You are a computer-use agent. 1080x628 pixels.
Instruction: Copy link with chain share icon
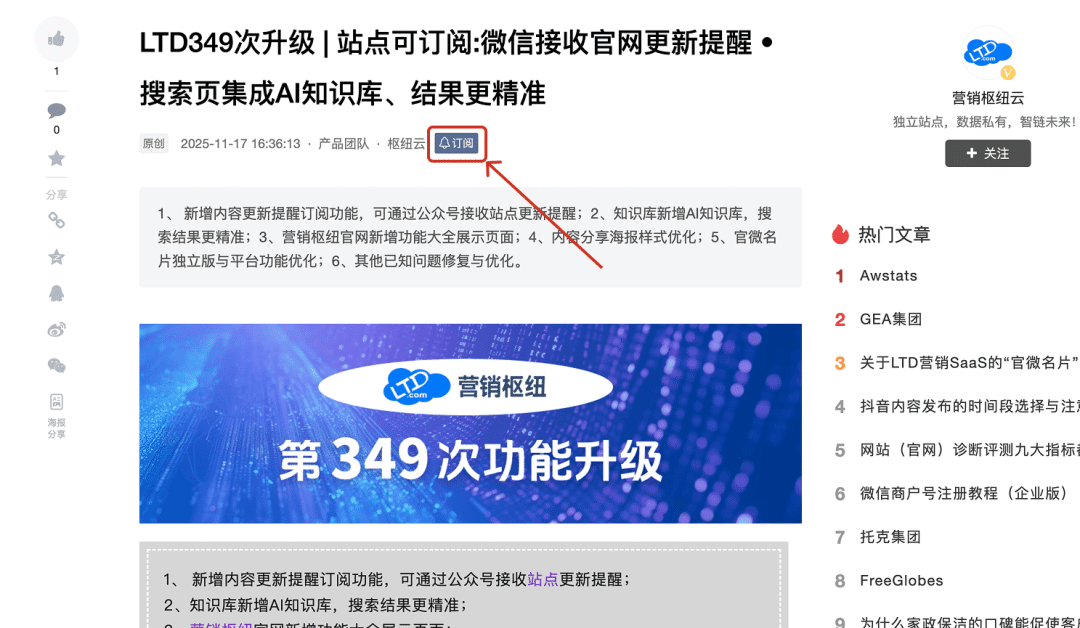56,220
